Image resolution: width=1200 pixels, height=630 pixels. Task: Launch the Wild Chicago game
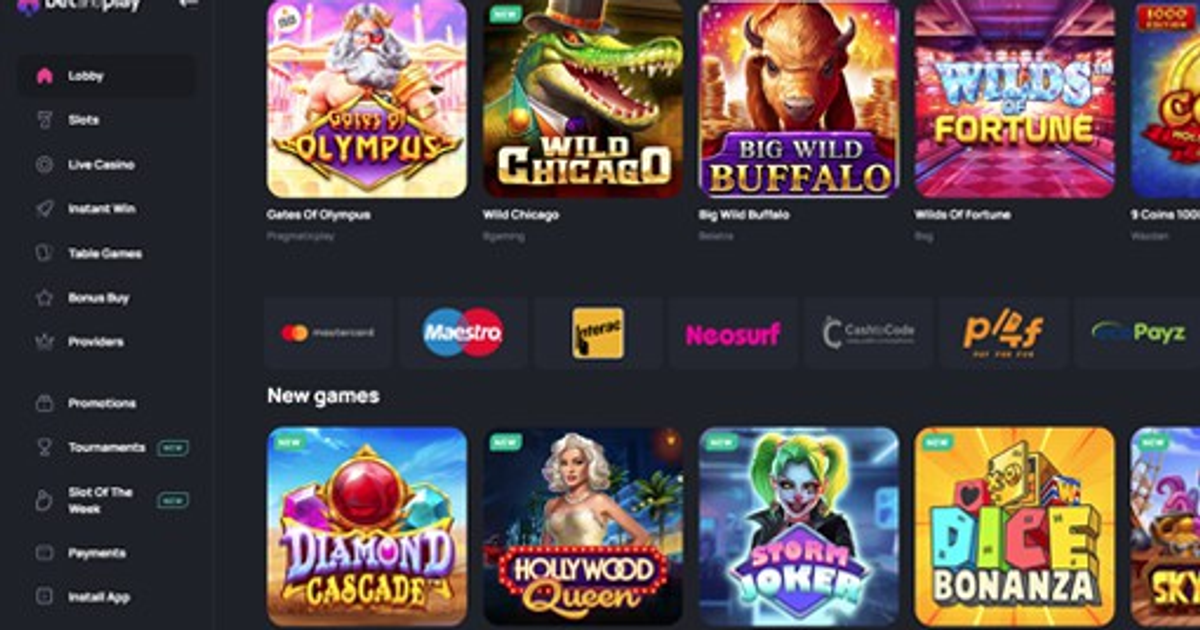pos(583,98)
